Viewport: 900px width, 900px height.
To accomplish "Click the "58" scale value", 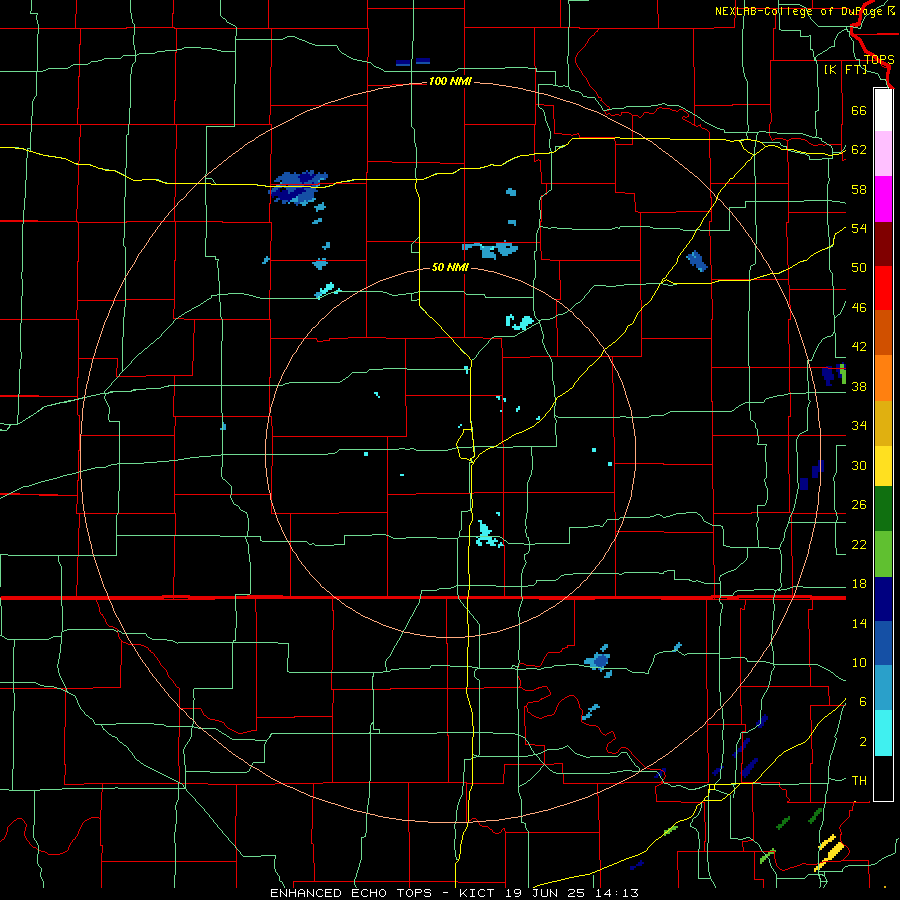I will [x=859, y=189].
